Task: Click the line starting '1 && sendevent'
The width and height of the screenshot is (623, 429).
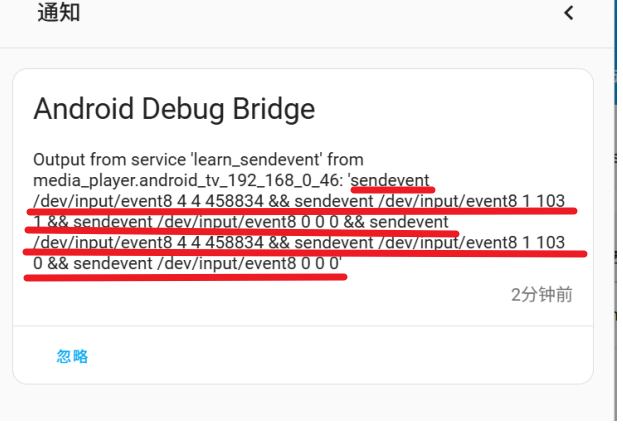Action: click(241, 222)
